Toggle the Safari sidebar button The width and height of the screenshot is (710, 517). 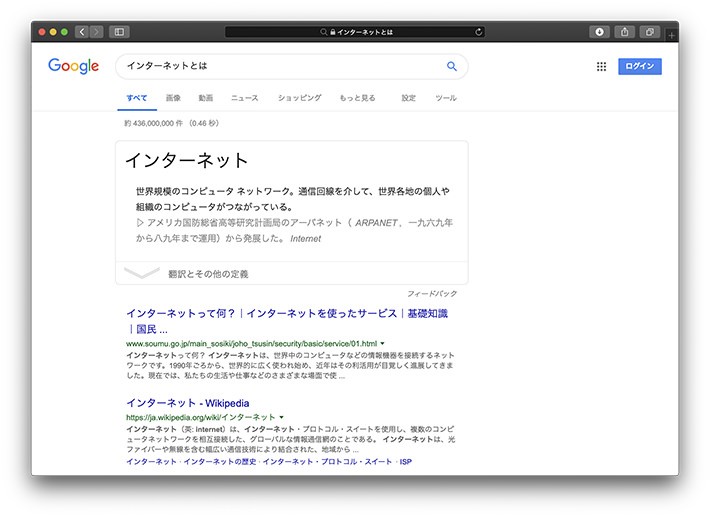pos(120,32)
